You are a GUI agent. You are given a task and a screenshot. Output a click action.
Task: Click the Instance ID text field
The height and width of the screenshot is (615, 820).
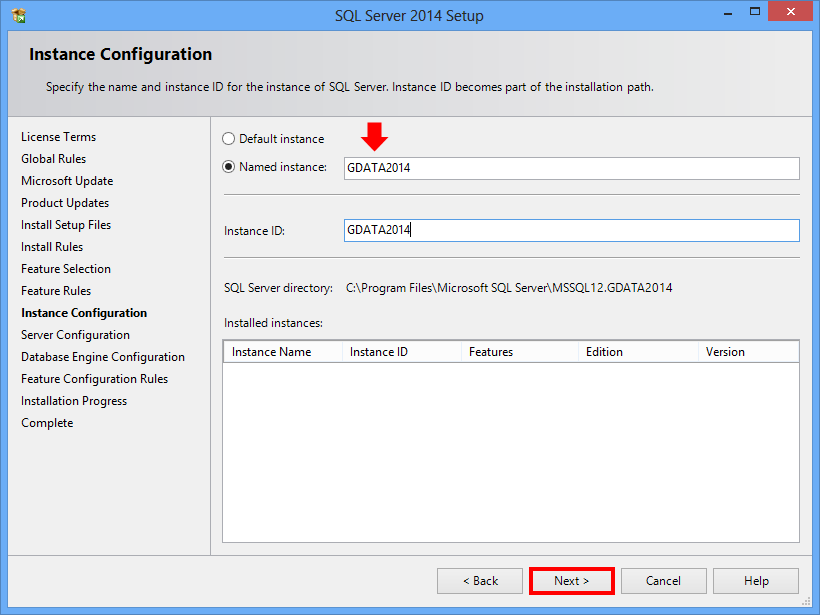coord(572,230)
